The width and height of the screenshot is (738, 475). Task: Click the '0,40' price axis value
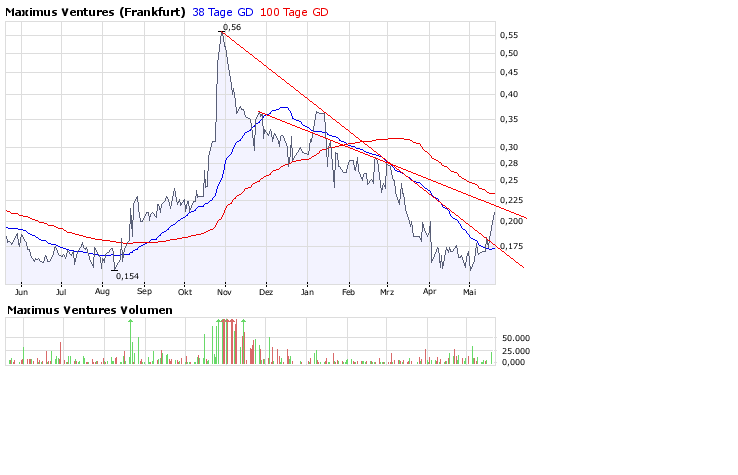pyautogui.click(x=509, y=95)
